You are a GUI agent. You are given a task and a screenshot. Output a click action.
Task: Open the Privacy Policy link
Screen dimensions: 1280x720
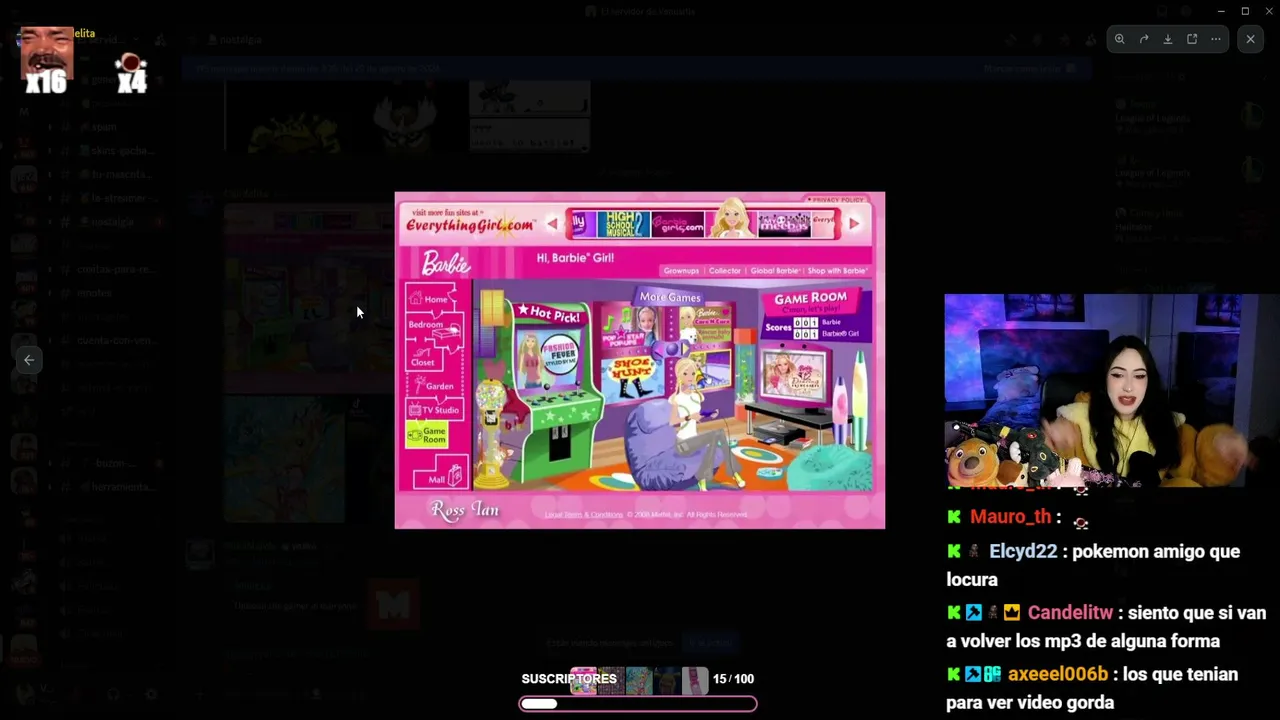click(836, 200)
